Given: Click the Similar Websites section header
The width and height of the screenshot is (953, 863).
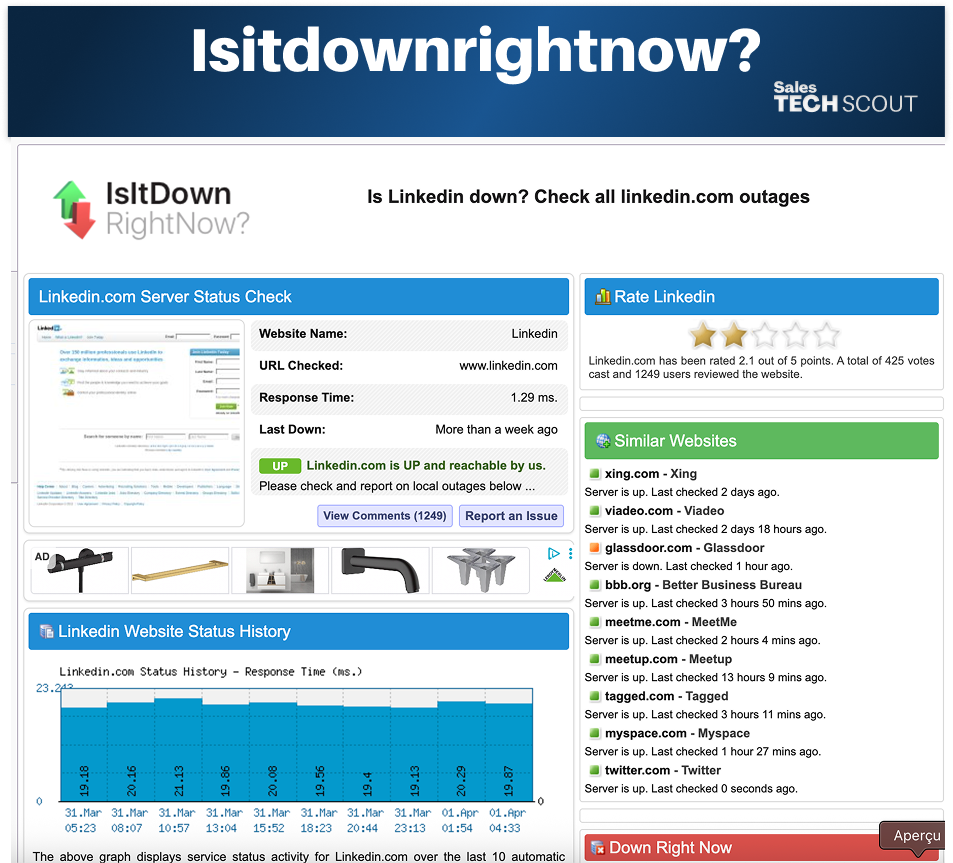Looking at the screenshot, I should tap(762, 441).
